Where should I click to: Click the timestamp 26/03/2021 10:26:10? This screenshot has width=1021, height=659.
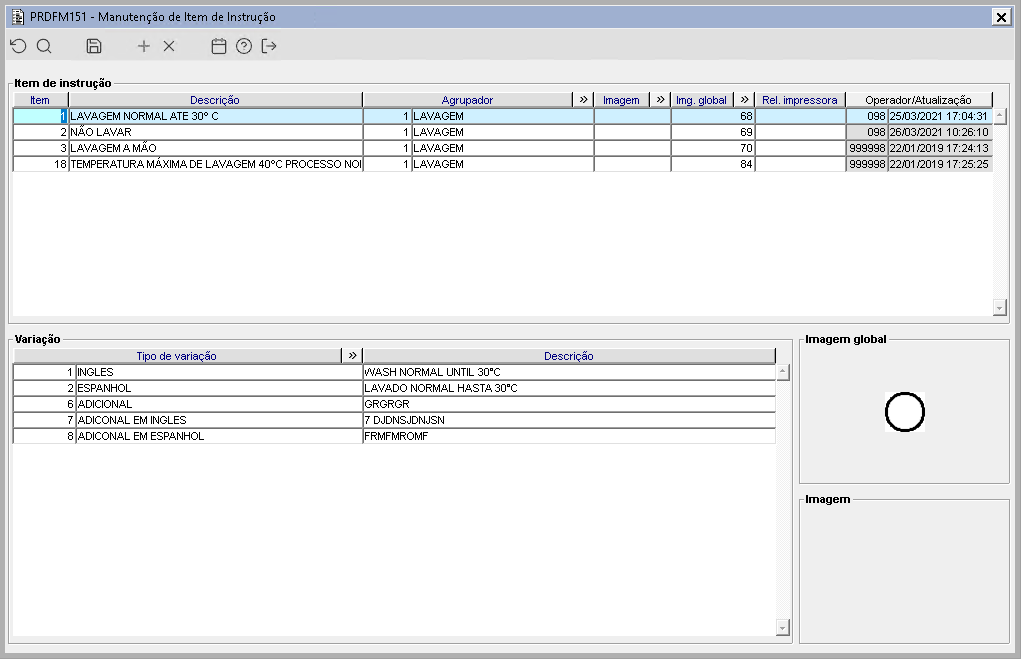point(940,132)
